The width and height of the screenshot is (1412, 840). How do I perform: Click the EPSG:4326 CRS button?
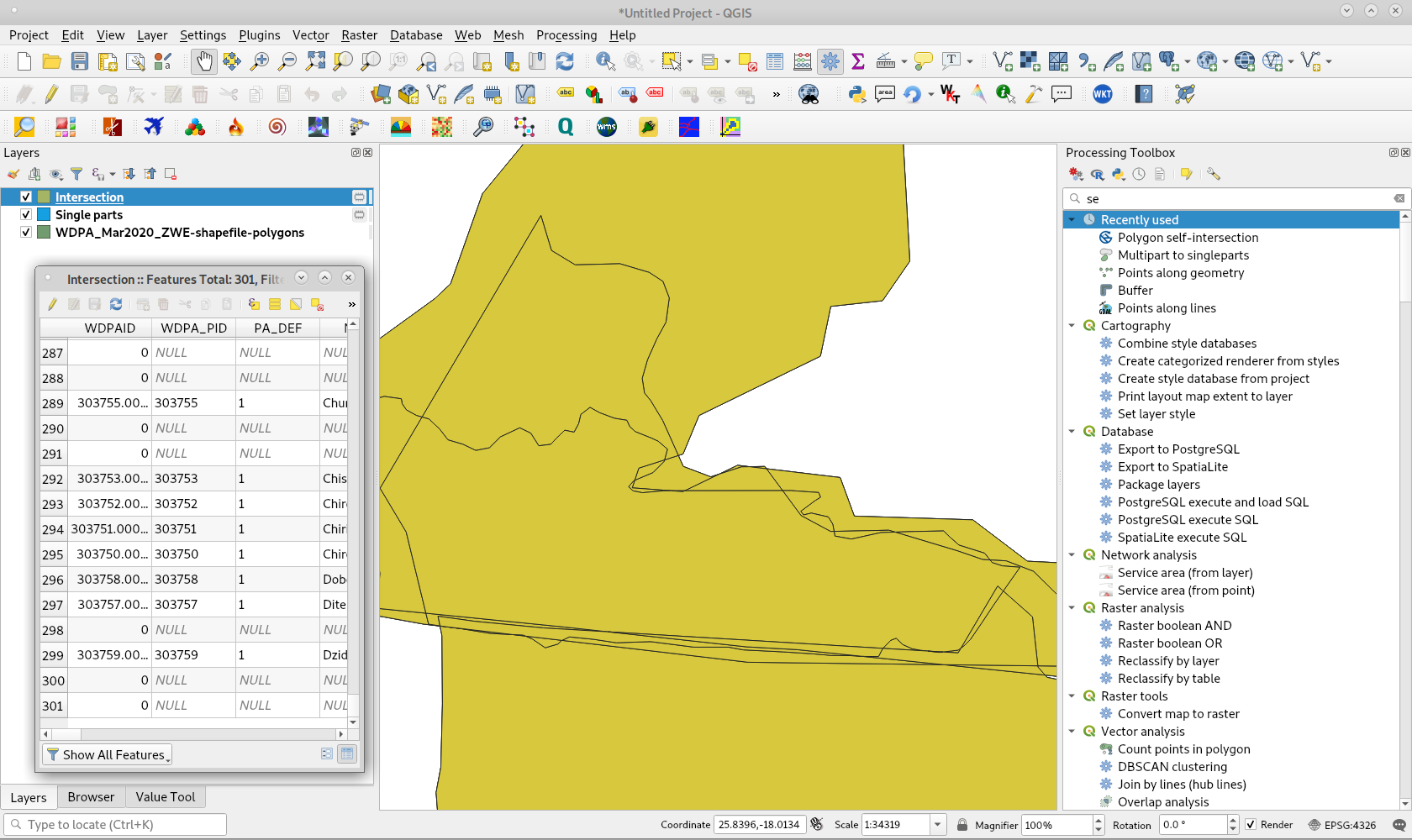tap(1342, 825)
